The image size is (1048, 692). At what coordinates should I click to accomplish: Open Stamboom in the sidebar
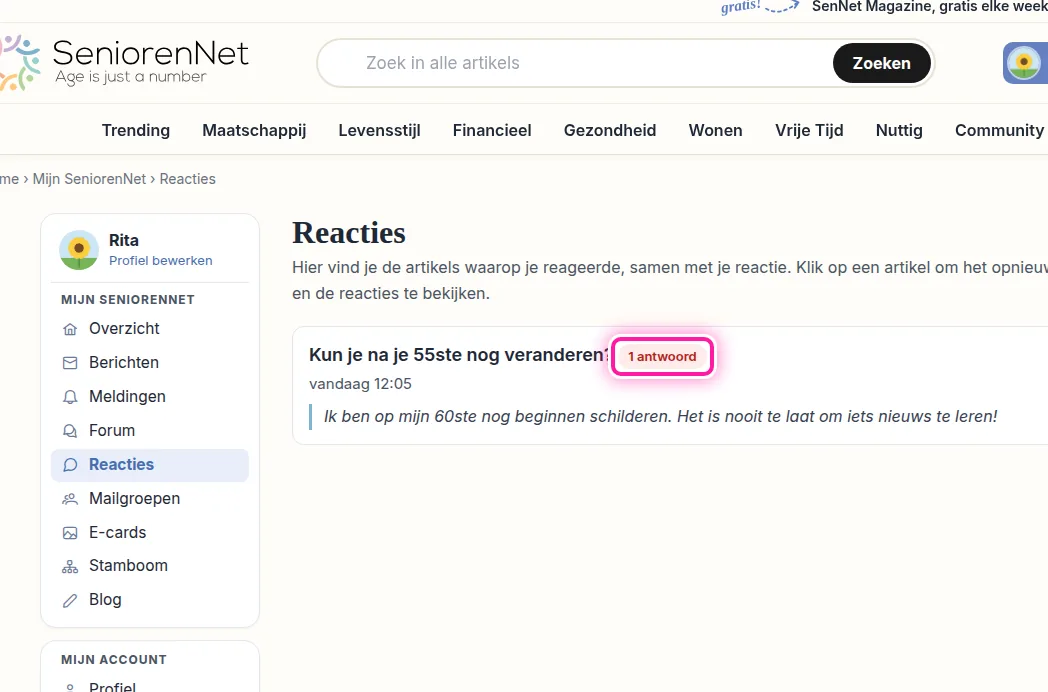[x=150, y=566]
